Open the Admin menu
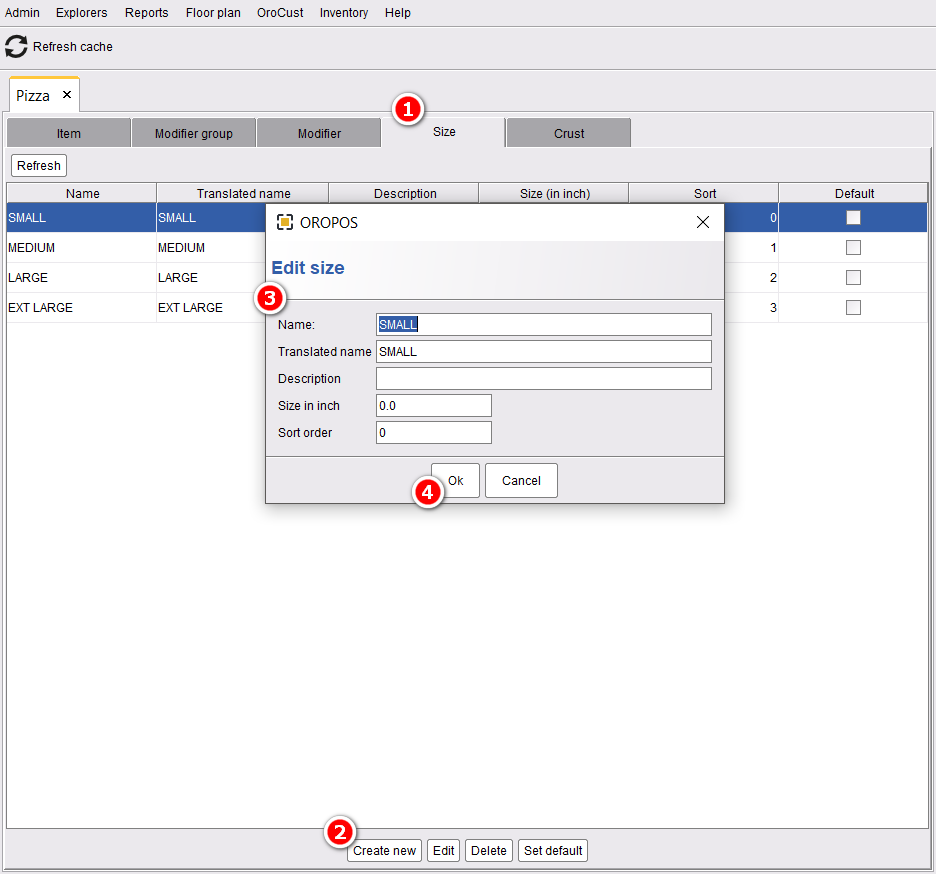Screen dimensions: 936x874 [x=22, y=13]
